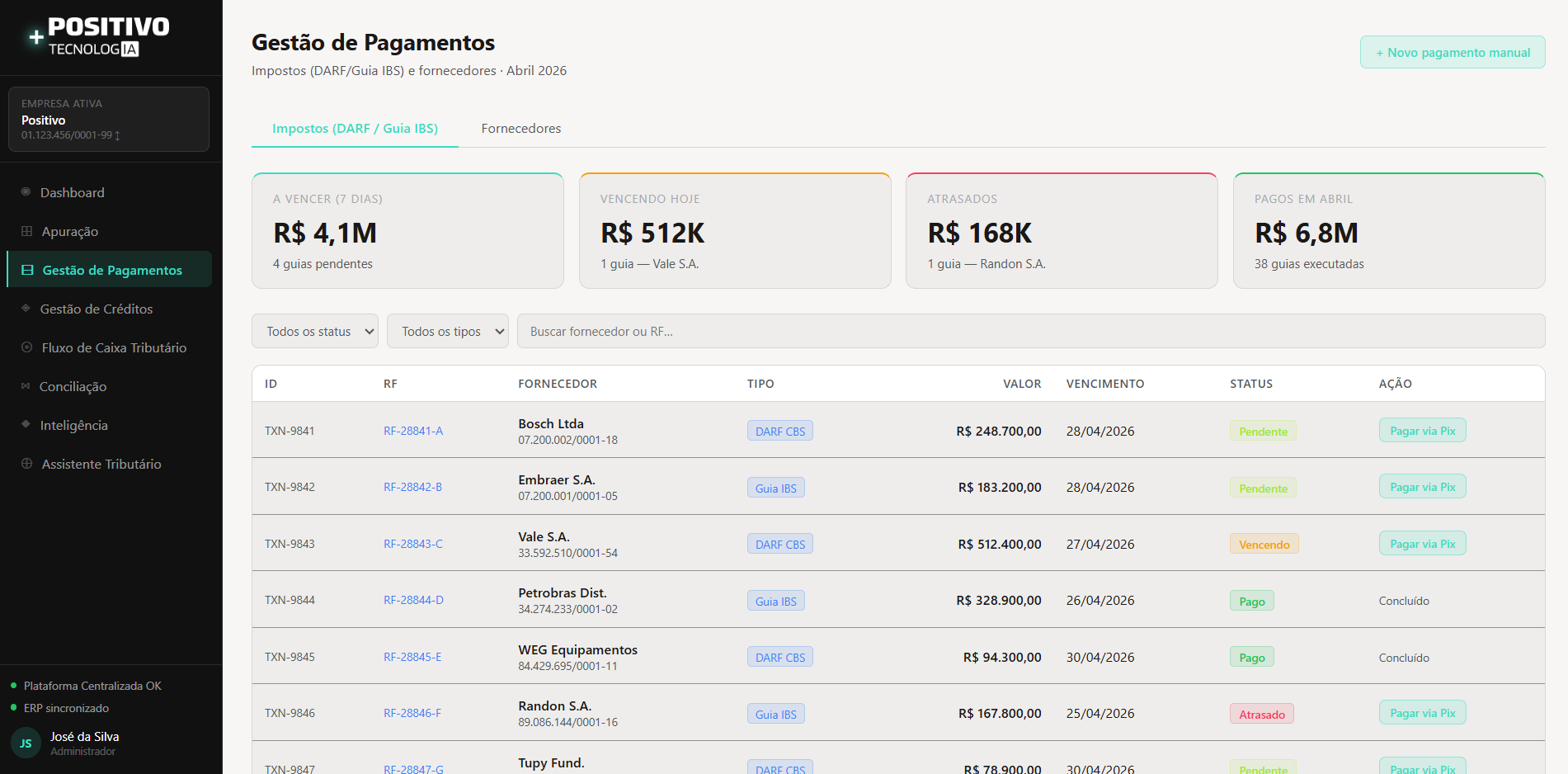Open Conciliação in the sidebar
The image size is (1568, 774).
[x=109, y=386]
